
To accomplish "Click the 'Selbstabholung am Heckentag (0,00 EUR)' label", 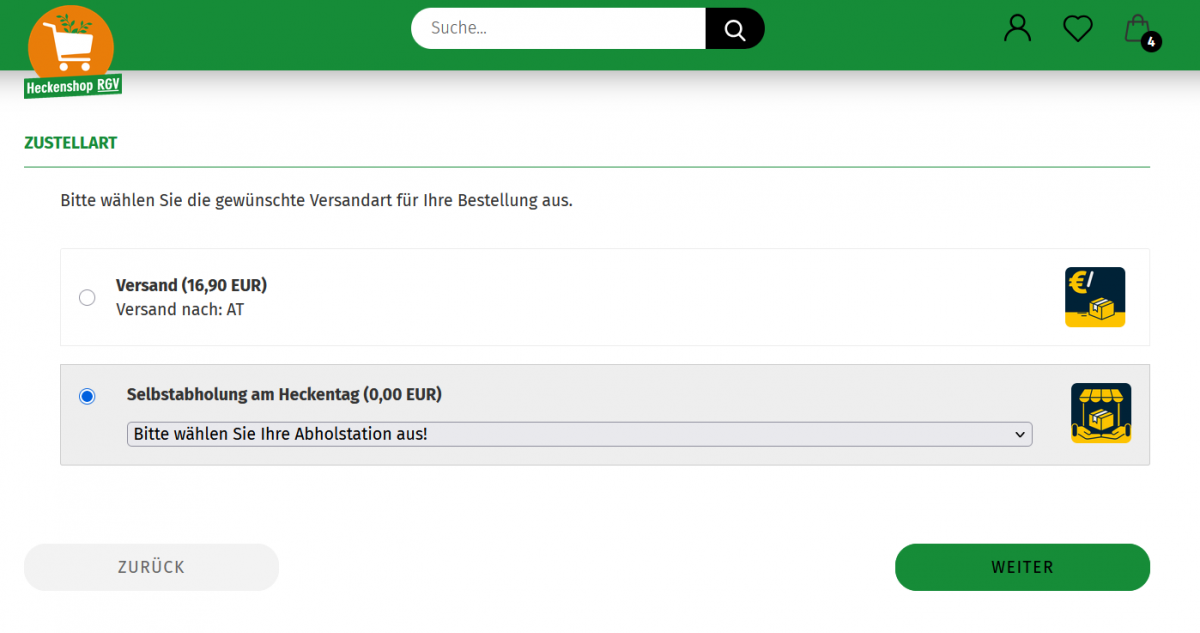I will pos(284,394).
